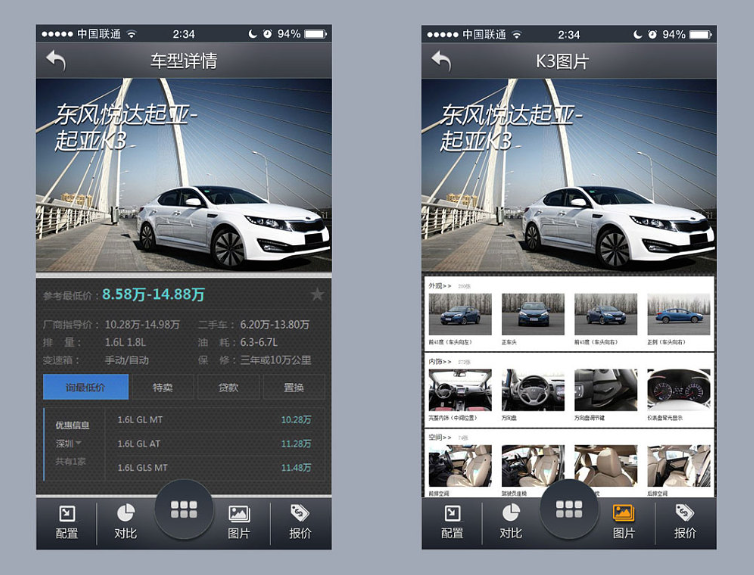Tap the 优惠信息 label

pyautogui.click(x=72, y=425)
